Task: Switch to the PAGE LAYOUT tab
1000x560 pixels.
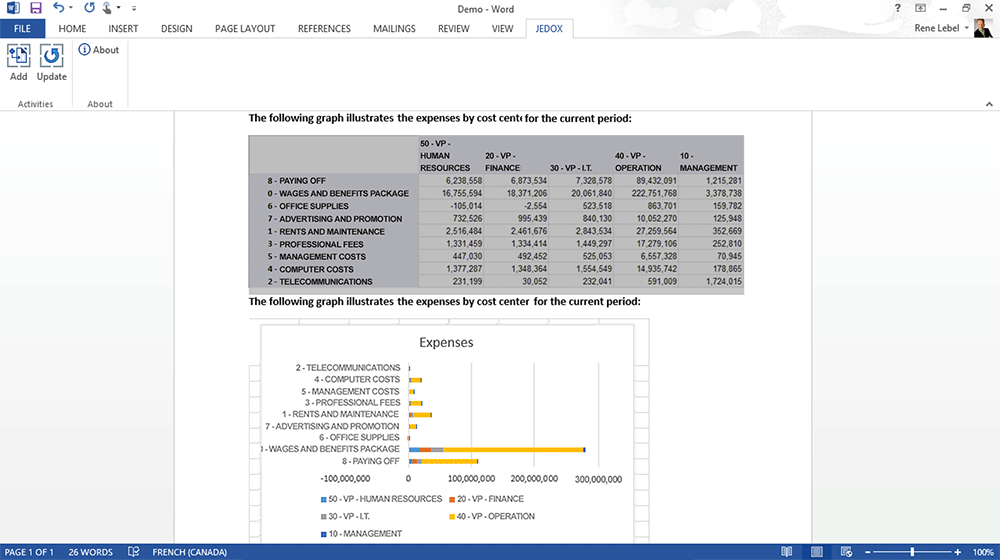Action: click(245, 29)
